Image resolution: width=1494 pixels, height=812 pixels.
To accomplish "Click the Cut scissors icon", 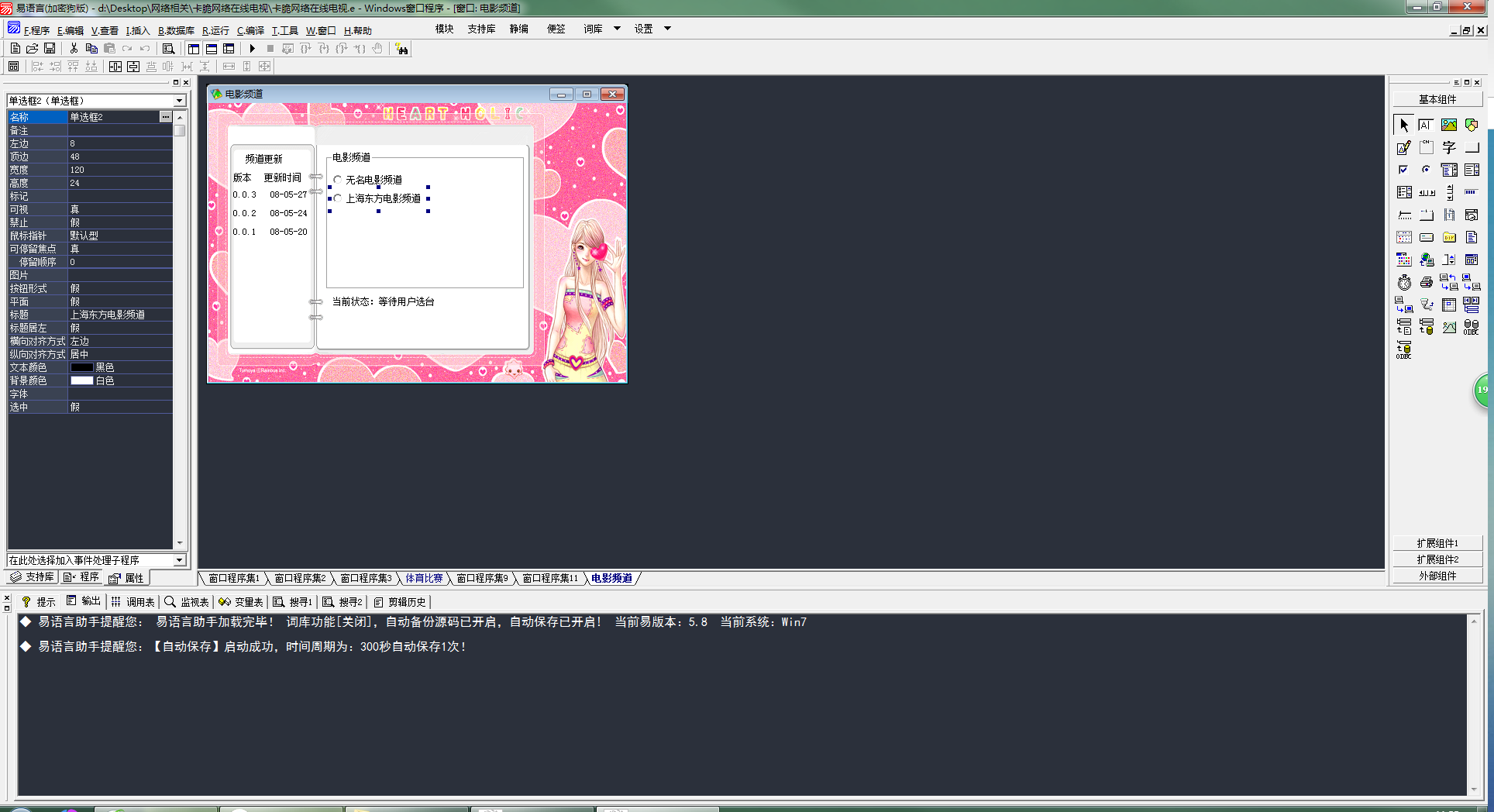I will 74,48.
